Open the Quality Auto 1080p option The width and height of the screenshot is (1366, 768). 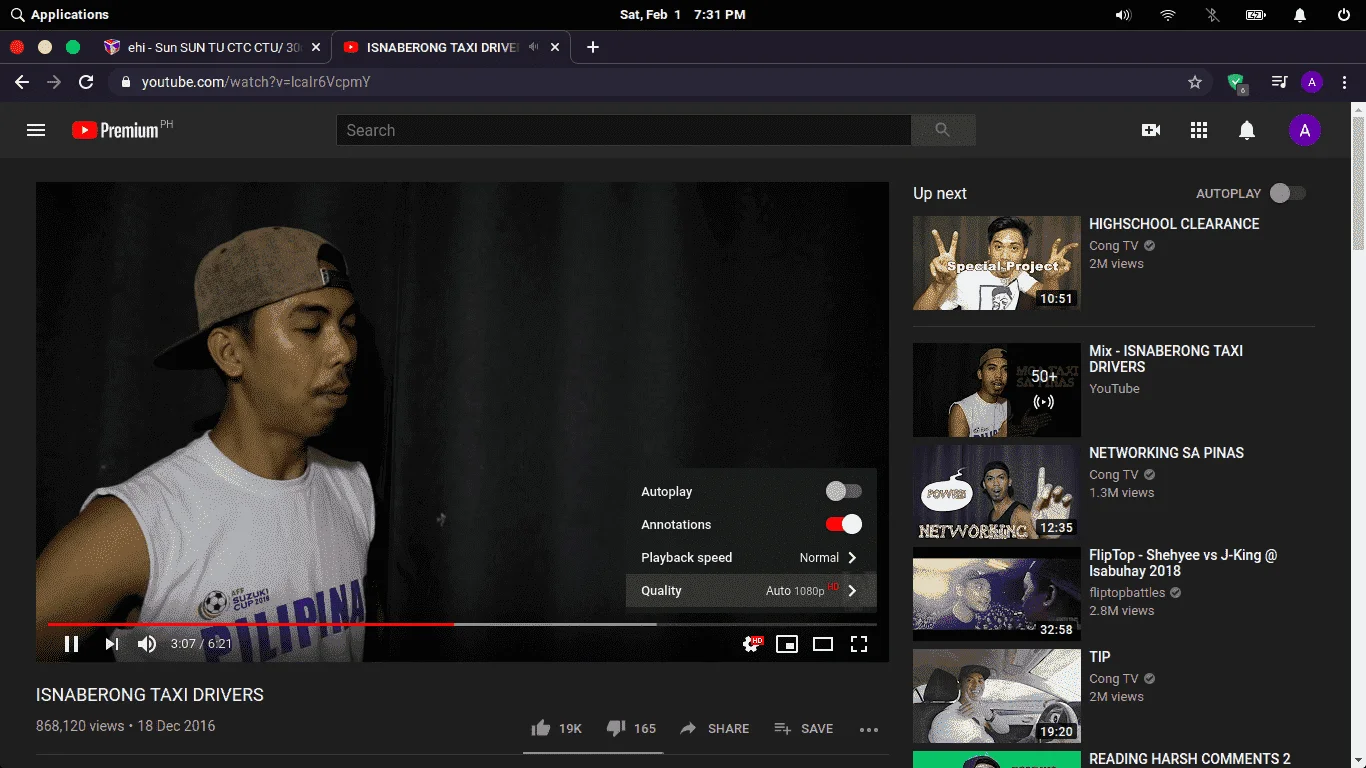[x=751, y=591]
